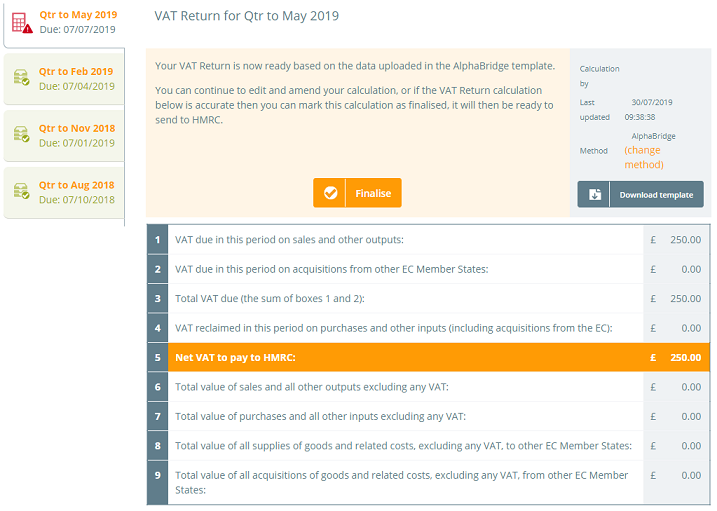Click the checkmark icon on Finalise button
Viewport: 717px width, 511px height.
[330, 193]
